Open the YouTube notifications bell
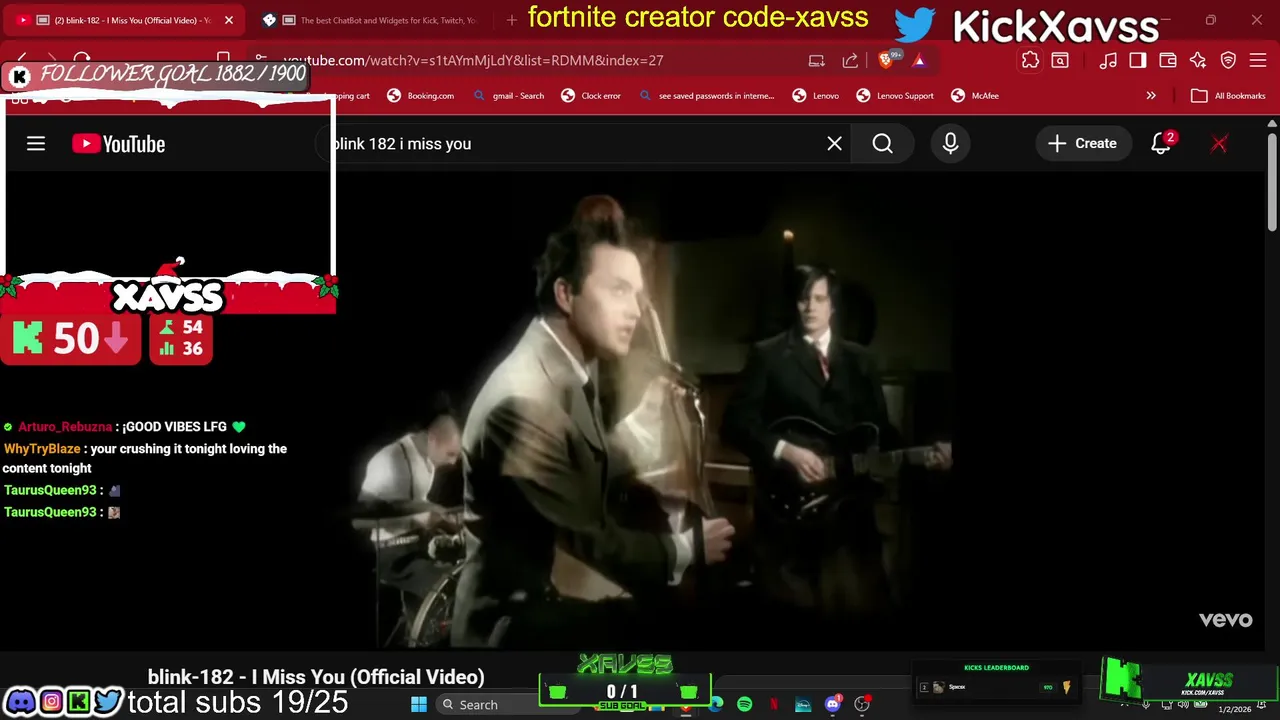Viewport: 1280px width, 720px height. tap(1161, 144)
